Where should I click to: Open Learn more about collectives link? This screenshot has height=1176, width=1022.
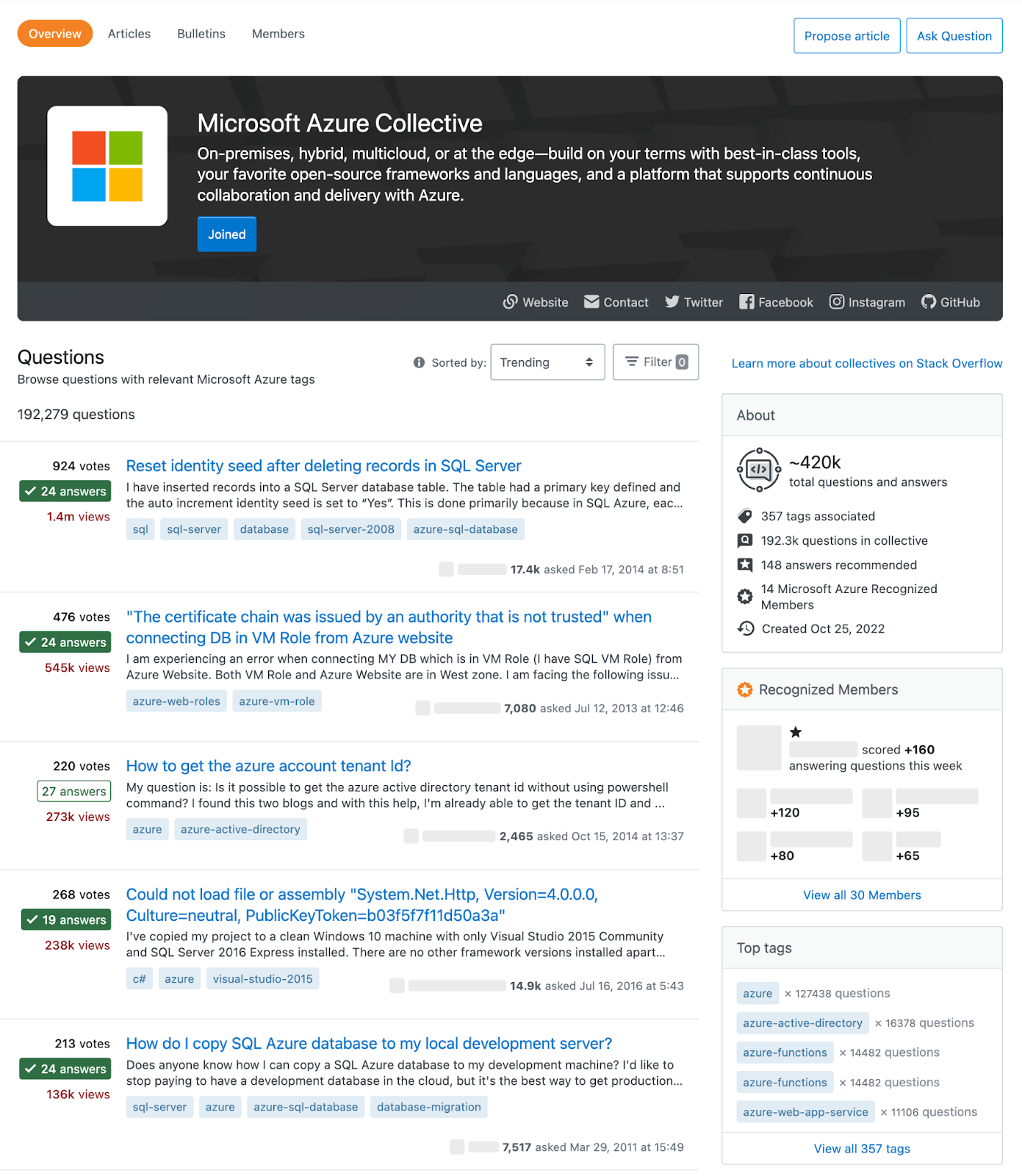[867, 363]
